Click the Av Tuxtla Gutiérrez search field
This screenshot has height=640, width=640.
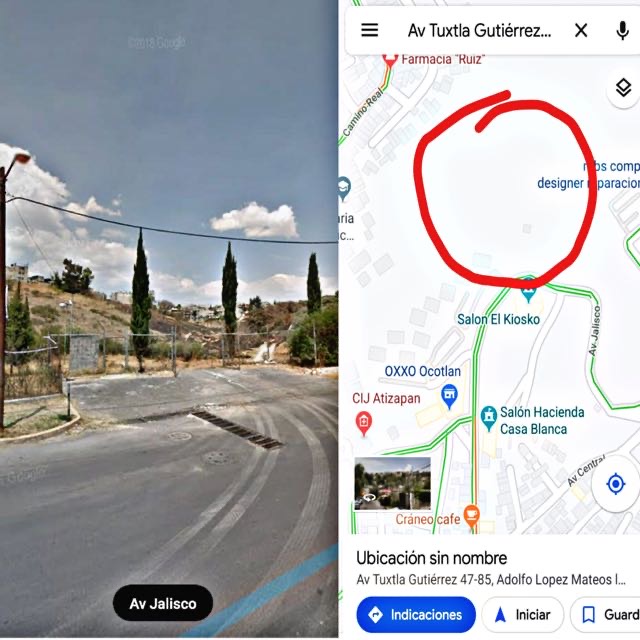point(479,31)
